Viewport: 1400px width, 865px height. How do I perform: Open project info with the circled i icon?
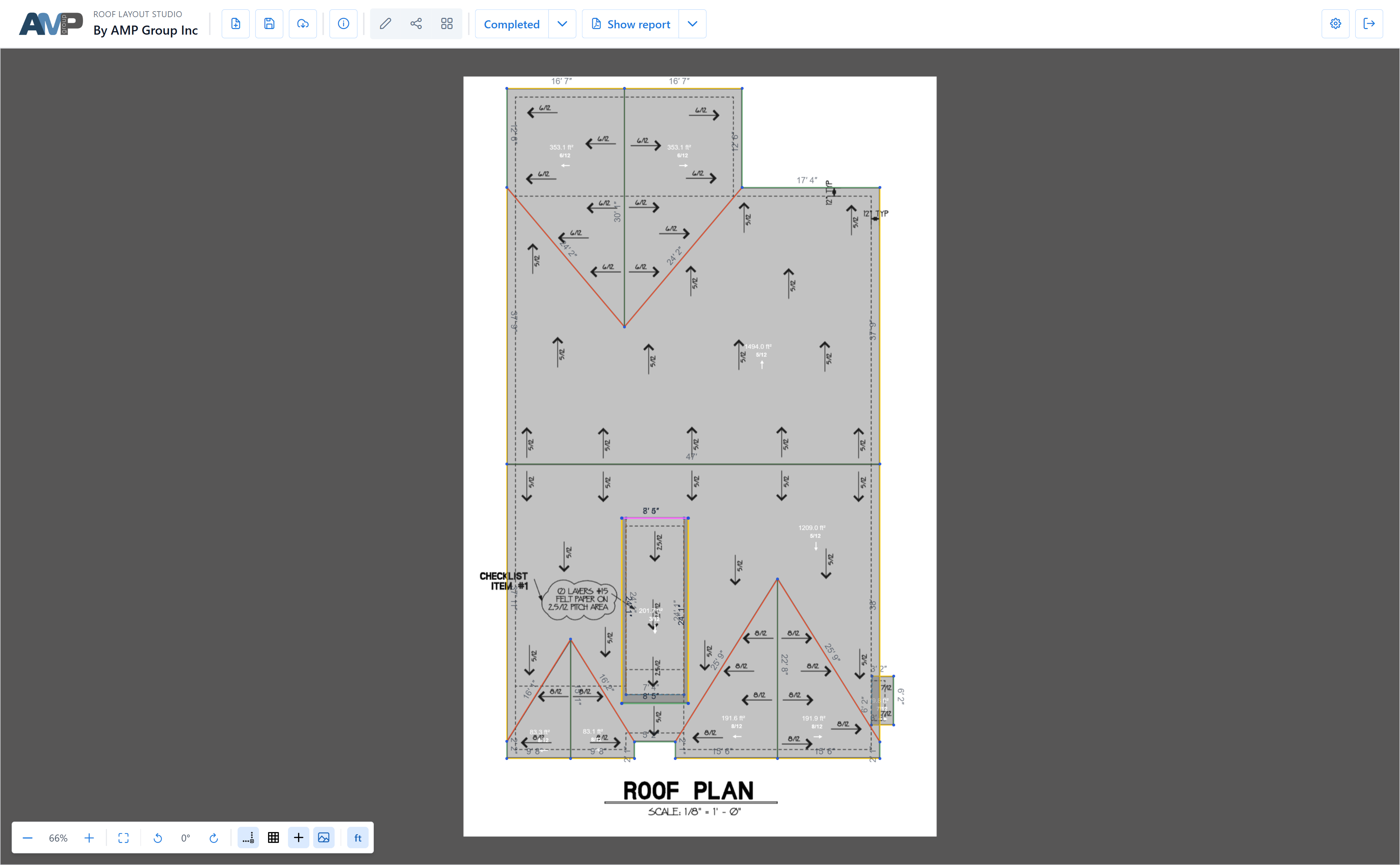coord(343,23)
